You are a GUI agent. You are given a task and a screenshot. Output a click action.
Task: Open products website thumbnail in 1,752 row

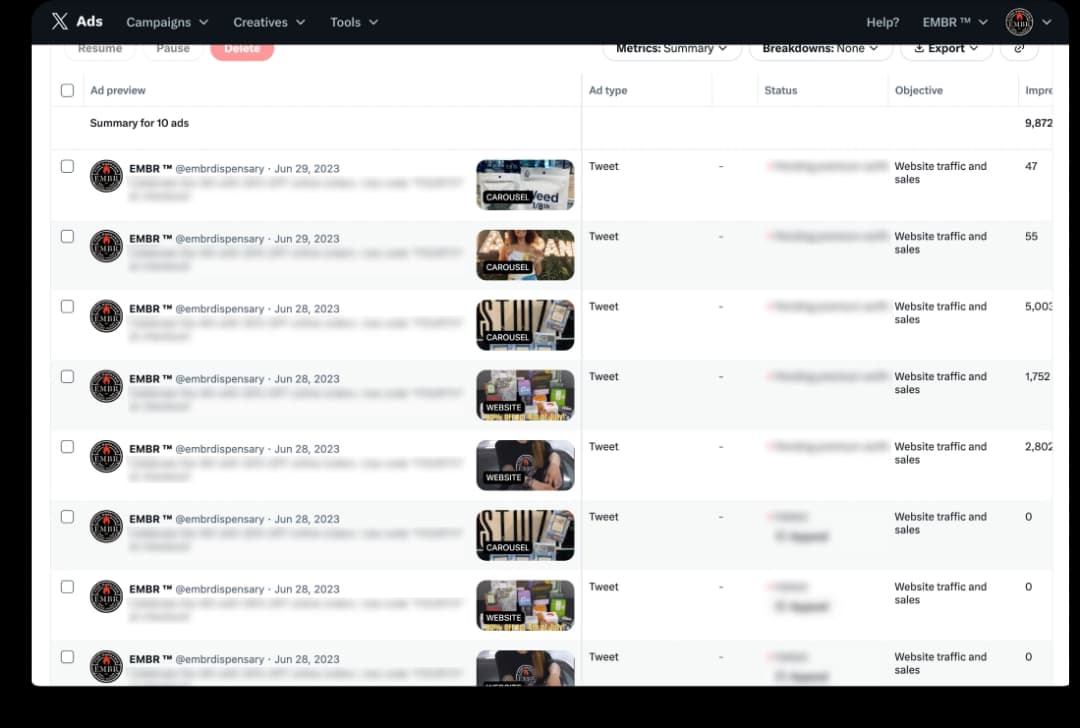[x=525, y=395]
